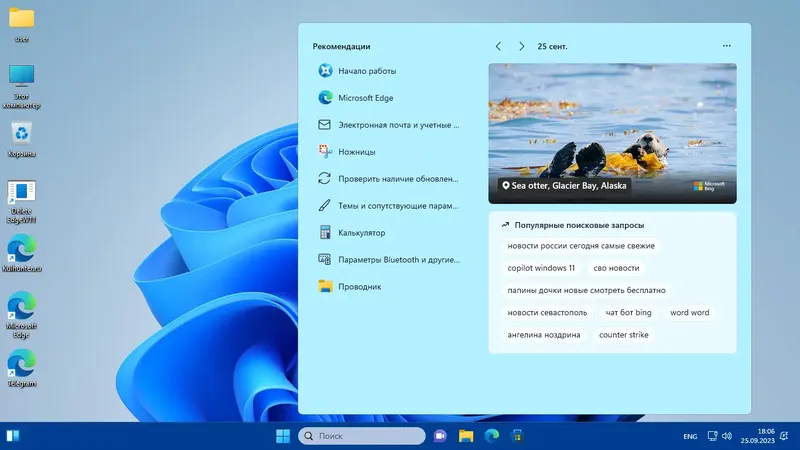Open Microsoft Edge desktop shortcut
The width and height of the screenshot is (800, 450).
pos(21,315)
